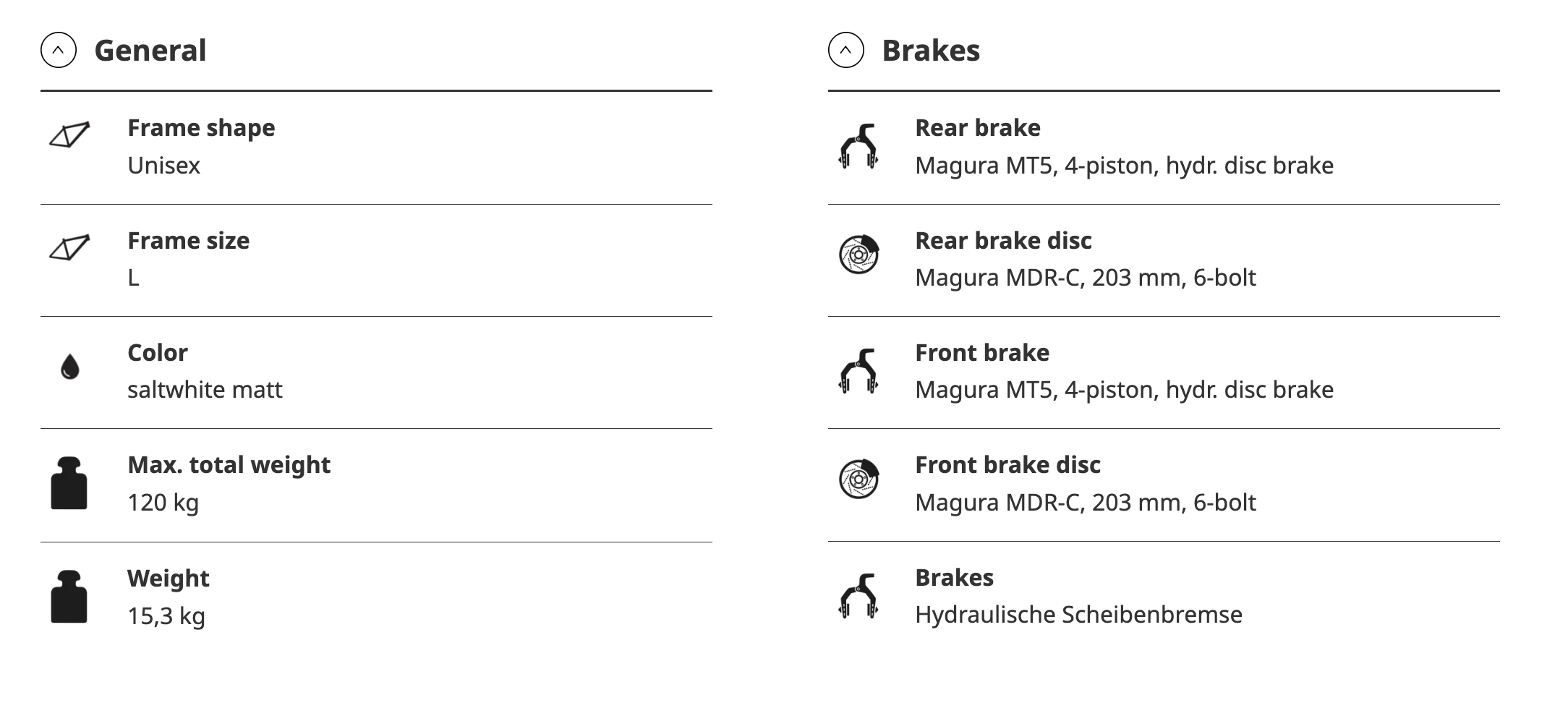Click the Max. total weight icon
The image size is (1568, 703).
69,483
